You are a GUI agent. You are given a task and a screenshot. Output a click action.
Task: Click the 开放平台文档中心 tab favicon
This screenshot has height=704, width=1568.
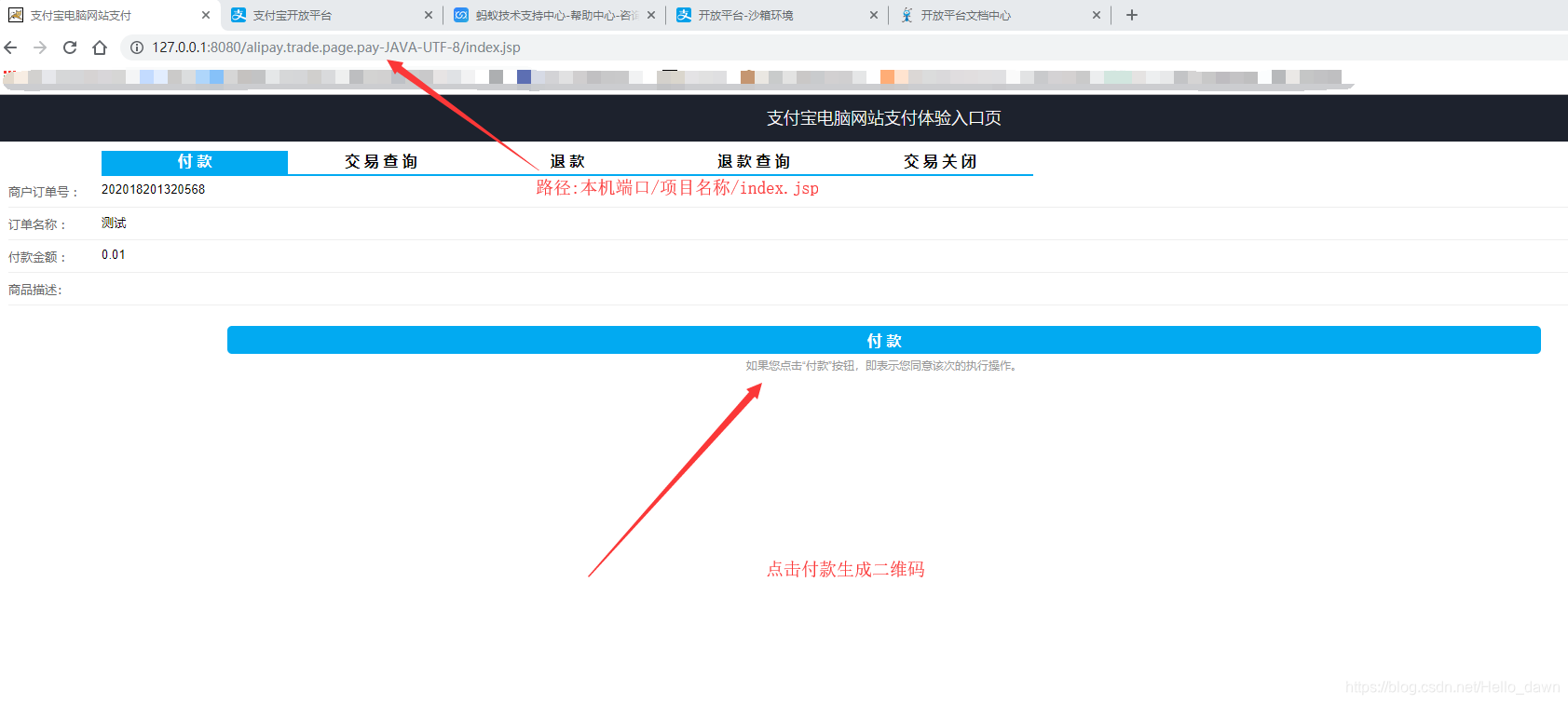907,15
